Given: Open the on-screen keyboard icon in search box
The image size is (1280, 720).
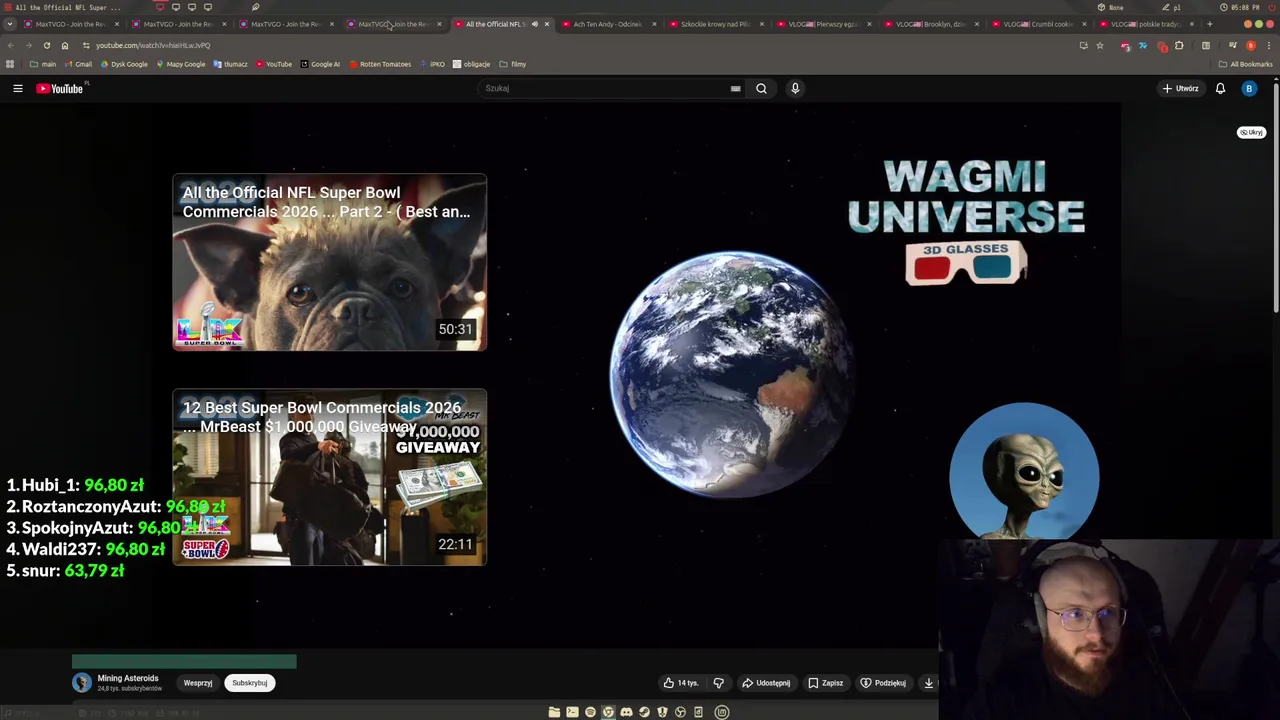Looking at the screenshot, I should 735,88.
